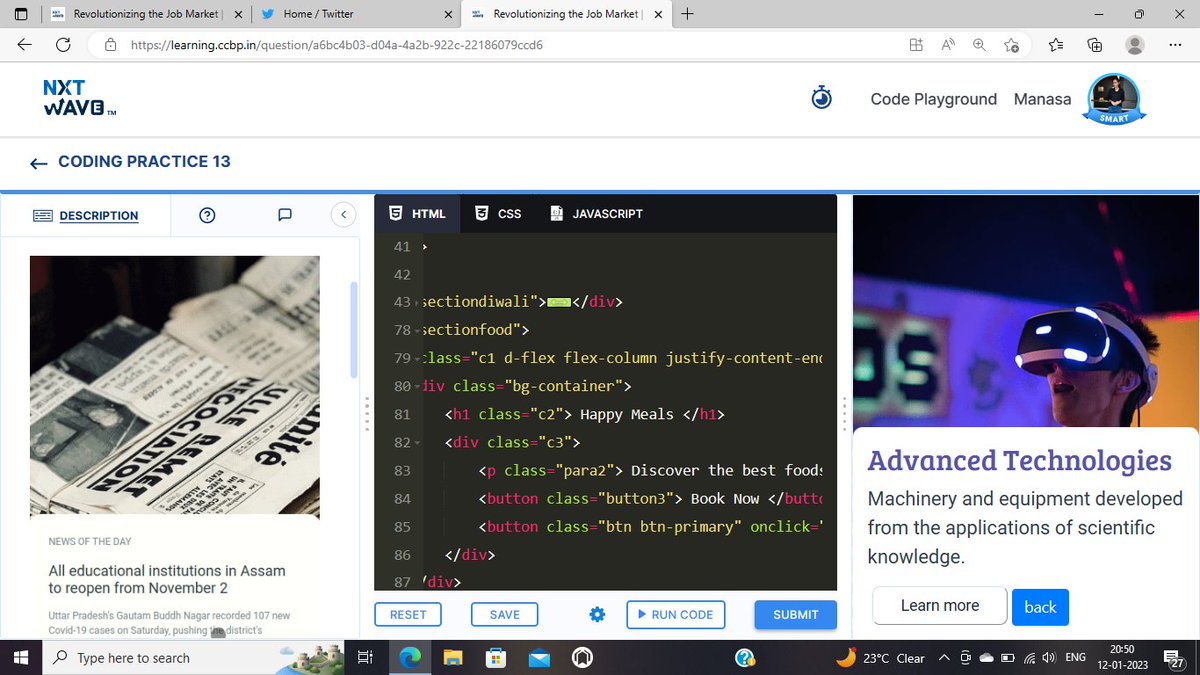The width and height of the screenshot is (1200, 675).
Task: Click NEWS OF THE DAY label
Action: pyautogui.click(x=90, y=541)
